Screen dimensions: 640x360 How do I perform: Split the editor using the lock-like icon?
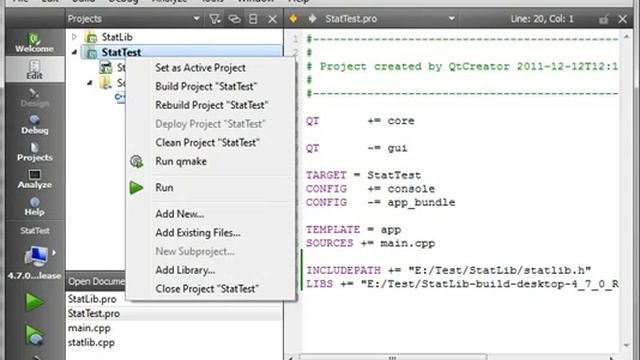tap(603, 19)
